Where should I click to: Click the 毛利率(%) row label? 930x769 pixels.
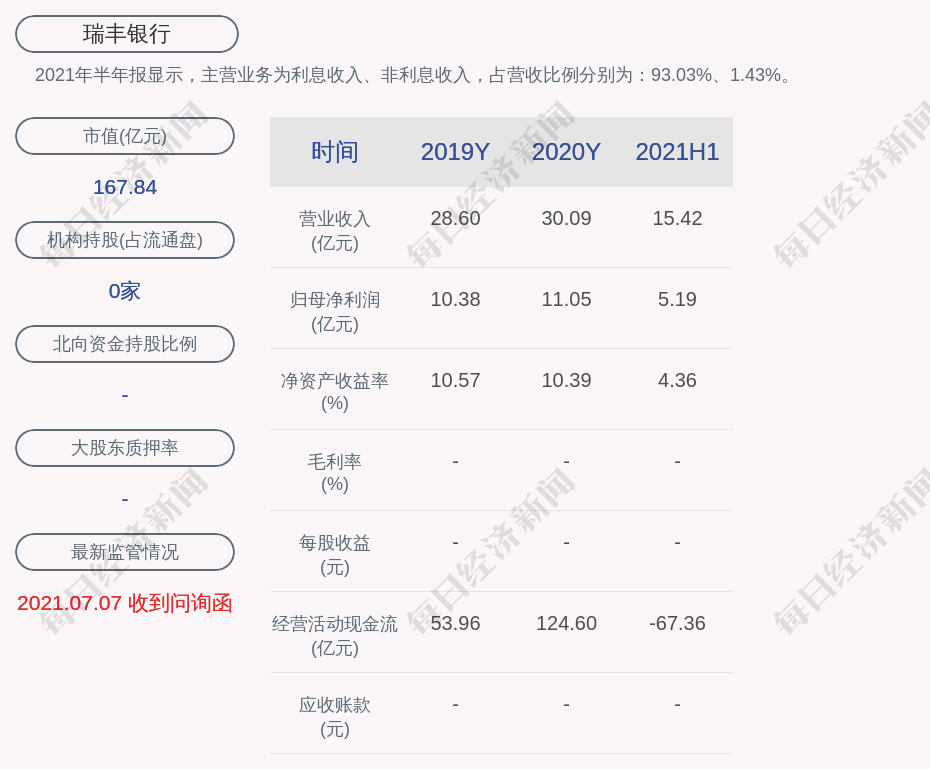pyautogui.click(x=335, y=473)
